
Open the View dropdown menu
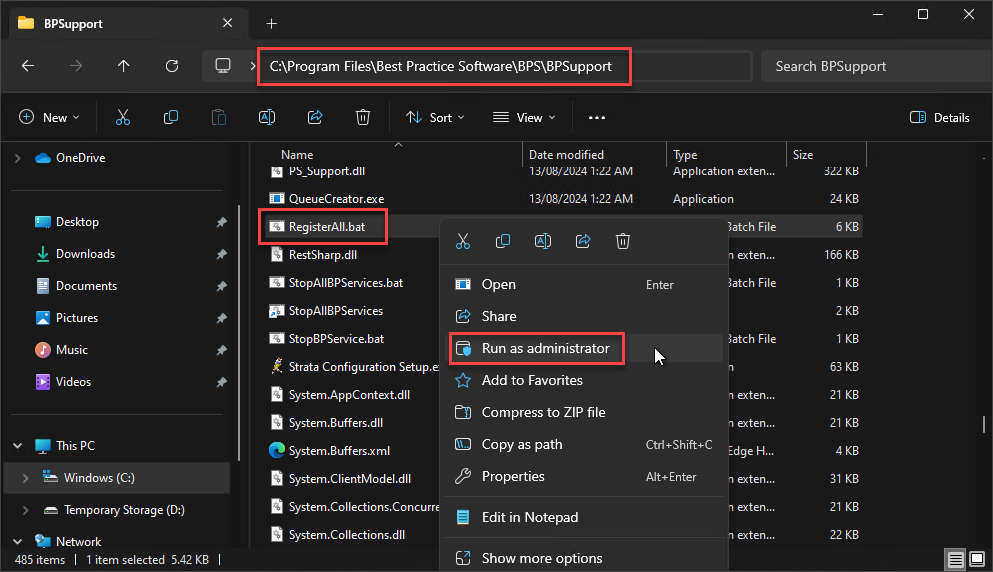[x=524, y=117]
